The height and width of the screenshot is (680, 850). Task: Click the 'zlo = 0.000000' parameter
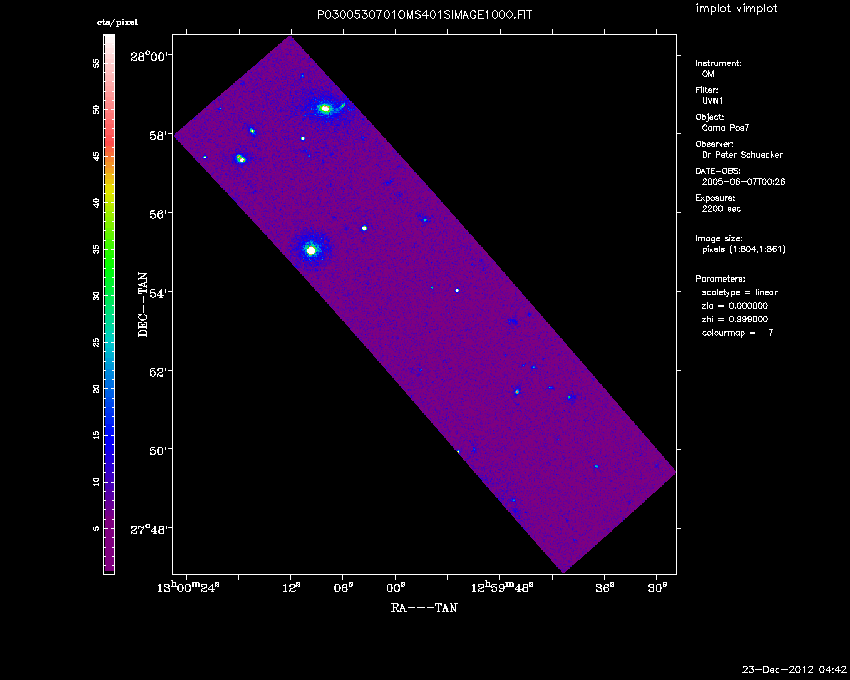[735, 306]
